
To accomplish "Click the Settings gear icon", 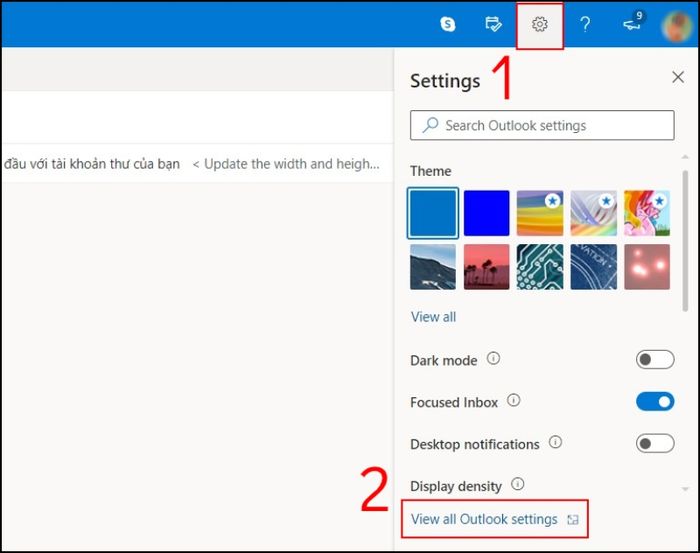I will tap(540, 24).
